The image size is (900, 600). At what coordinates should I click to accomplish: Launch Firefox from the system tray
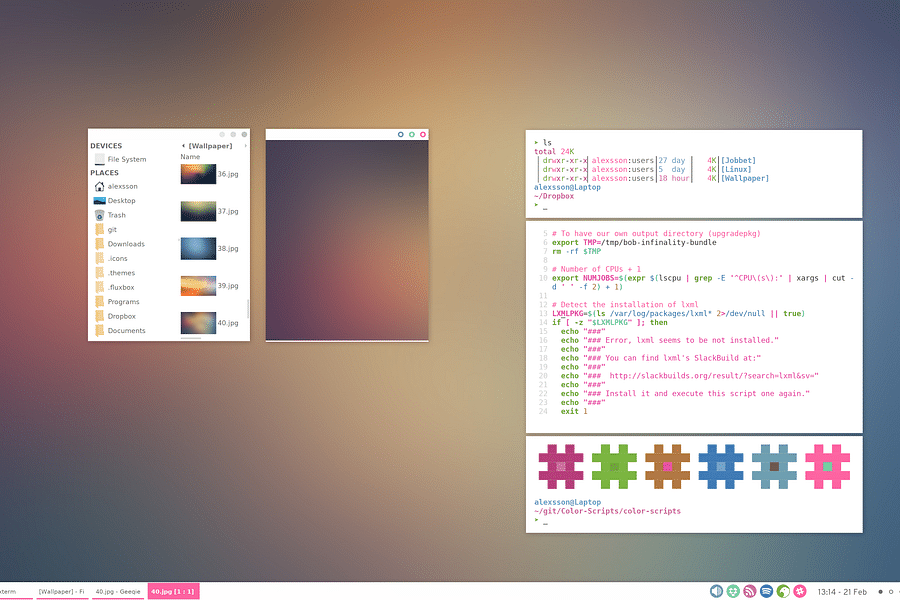click(x=783, y=590)
